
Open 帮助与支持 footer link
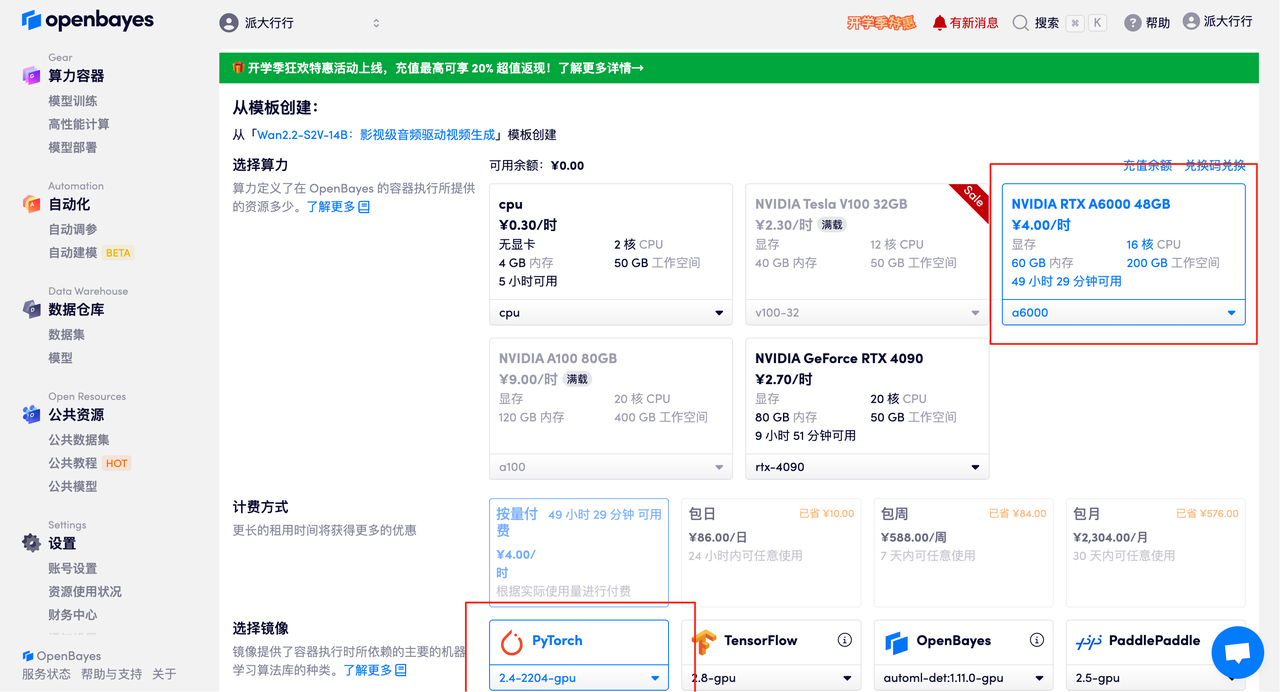point(112,675)
